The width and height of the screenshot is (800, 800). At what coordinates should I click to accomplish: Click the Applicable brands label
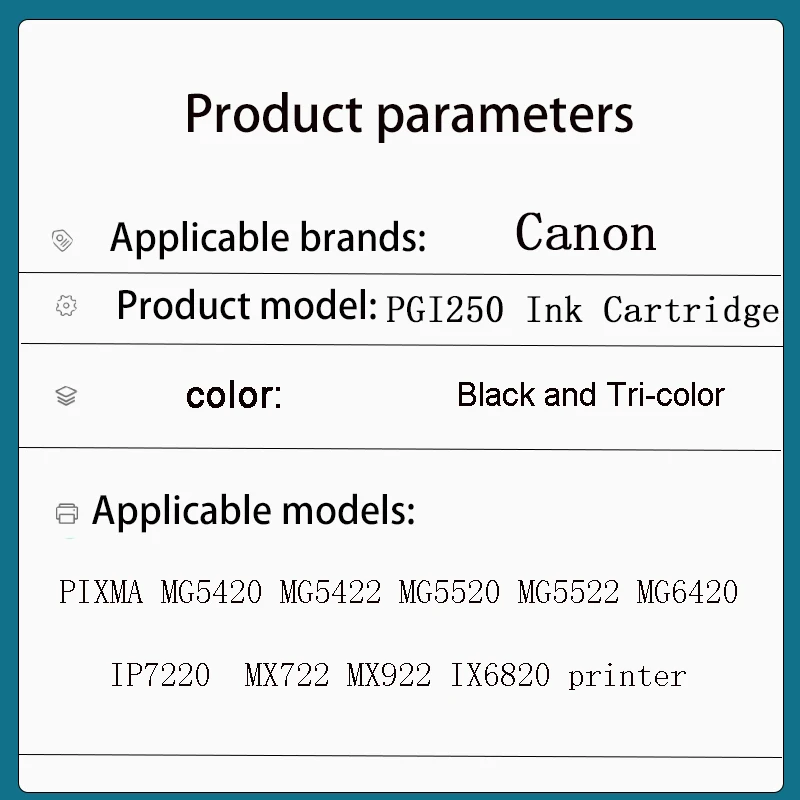pos(268,238)
